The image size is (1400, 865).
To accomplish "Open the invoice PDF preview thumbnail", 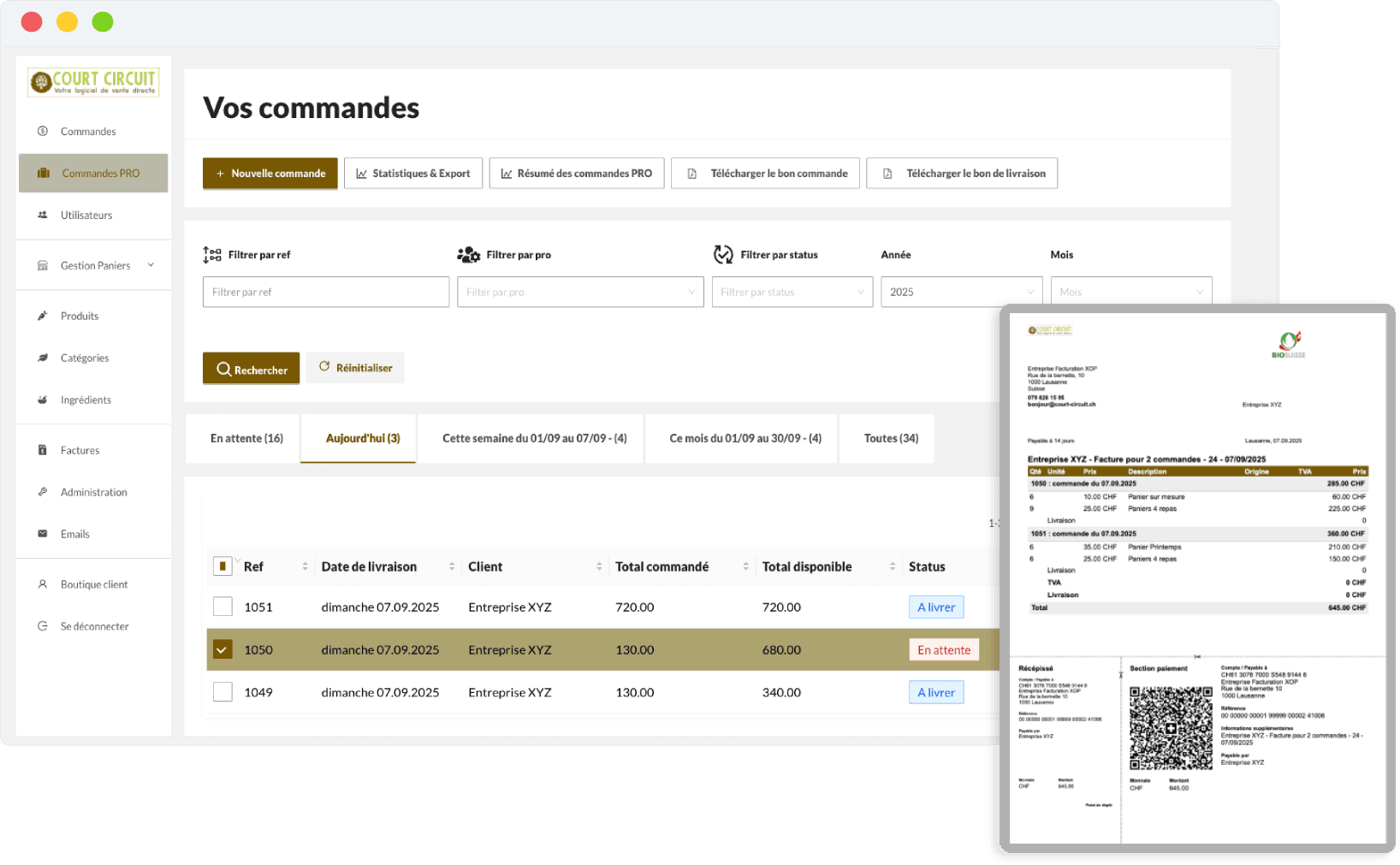I will (1196, 578).
